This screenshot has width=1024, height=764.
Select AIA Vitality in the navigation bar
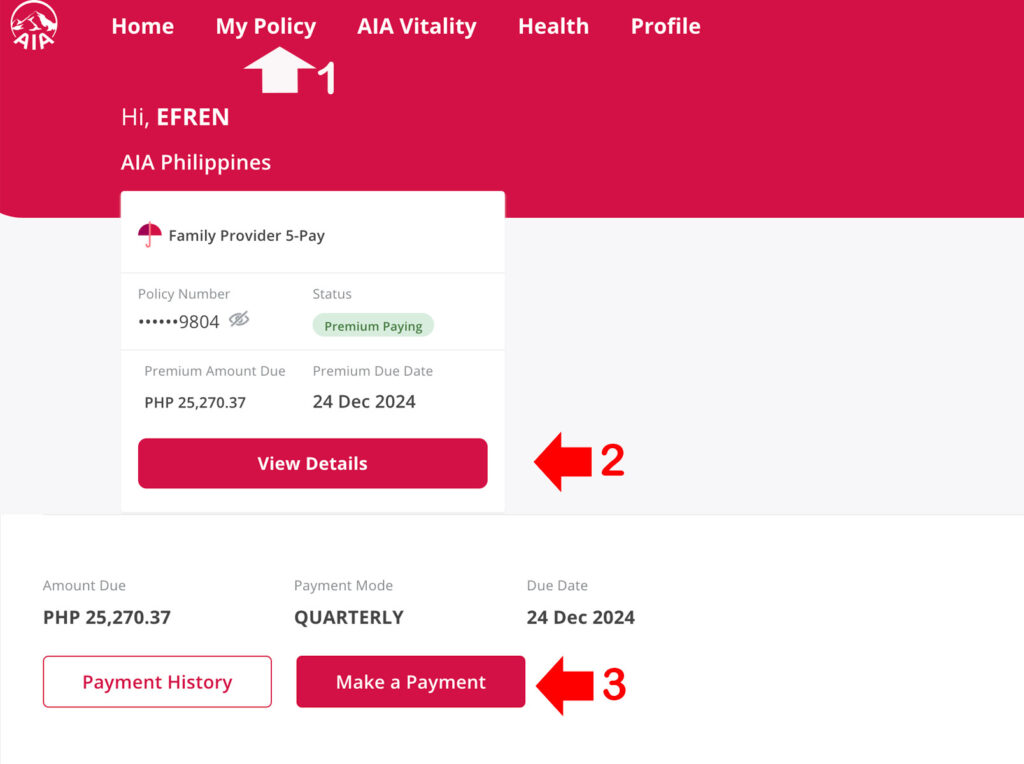tap(416, 27)
